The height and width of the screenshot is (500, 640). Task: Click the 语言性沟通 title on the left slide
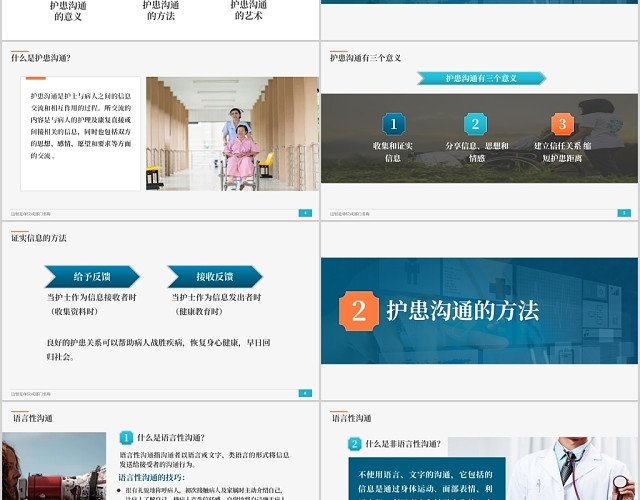[33, 418]
